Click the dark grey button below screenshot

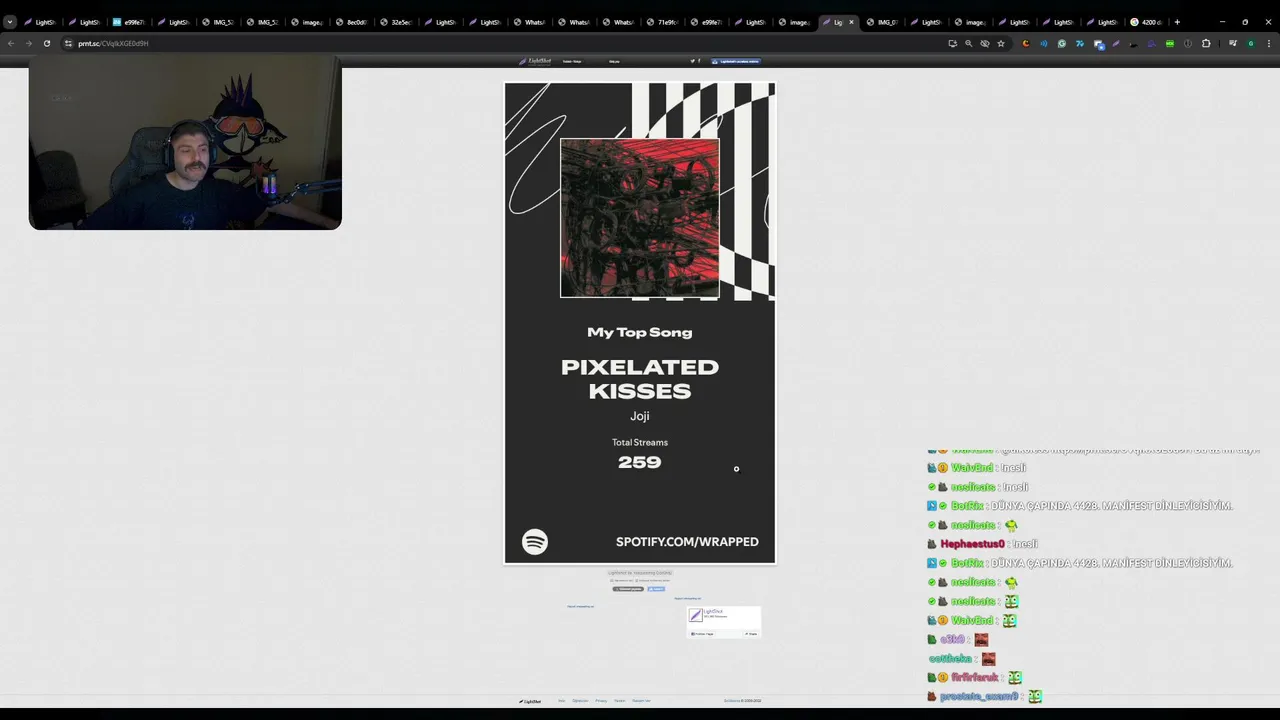pyautogui.click(x=628, y=589)
